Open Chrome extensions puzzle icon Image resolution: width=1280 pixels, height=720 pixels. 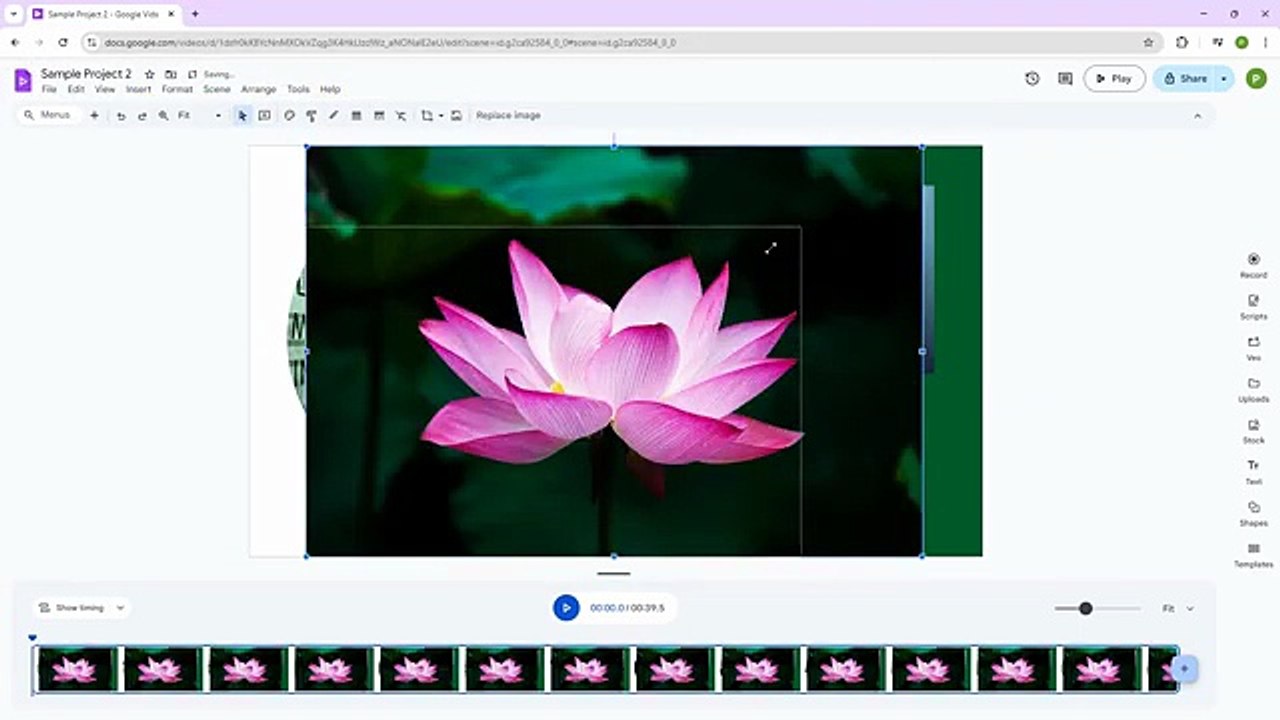tap(1182, 43)
